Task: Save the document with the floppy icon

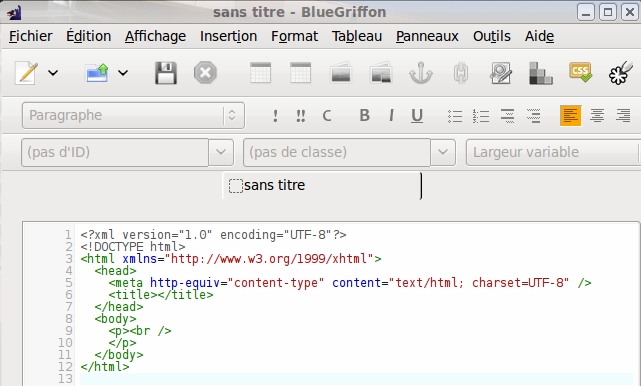Action: click(x=166, y=73)
